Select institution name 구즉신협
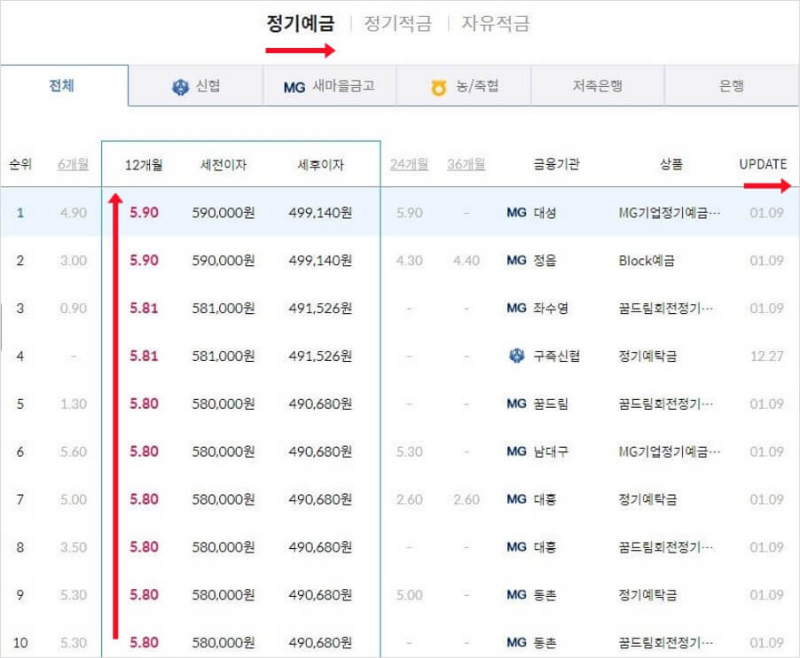This screenshot has width=800, height=658. coord(557,356)
